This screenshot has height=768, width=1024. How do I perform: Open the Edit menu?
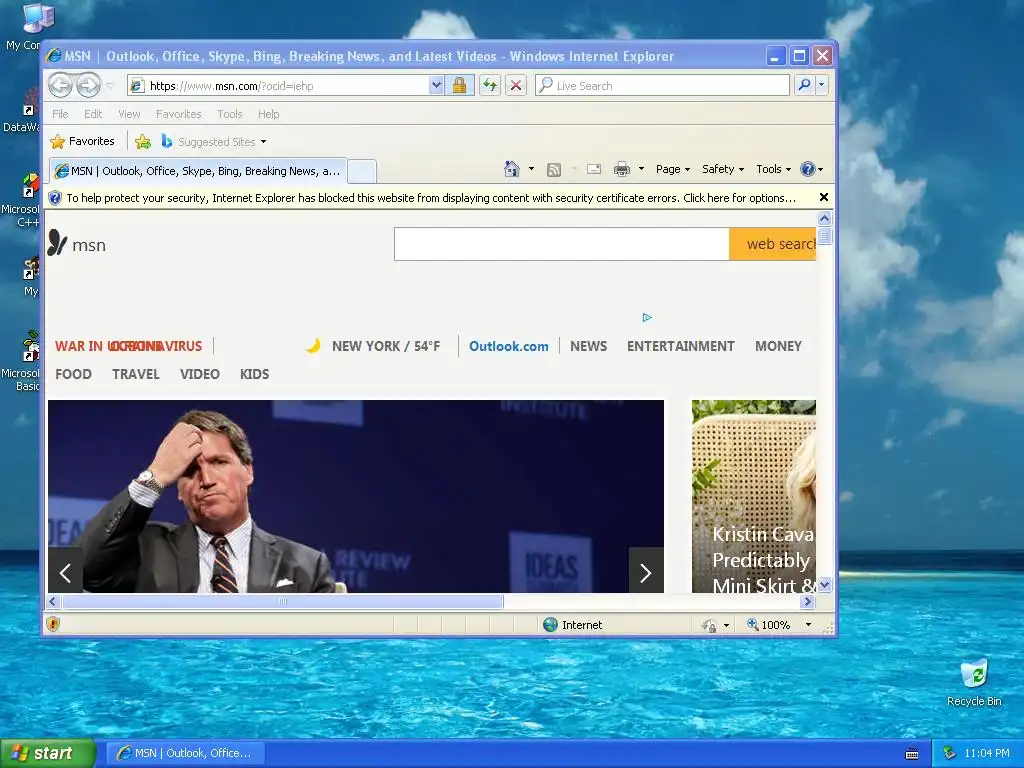93,114
